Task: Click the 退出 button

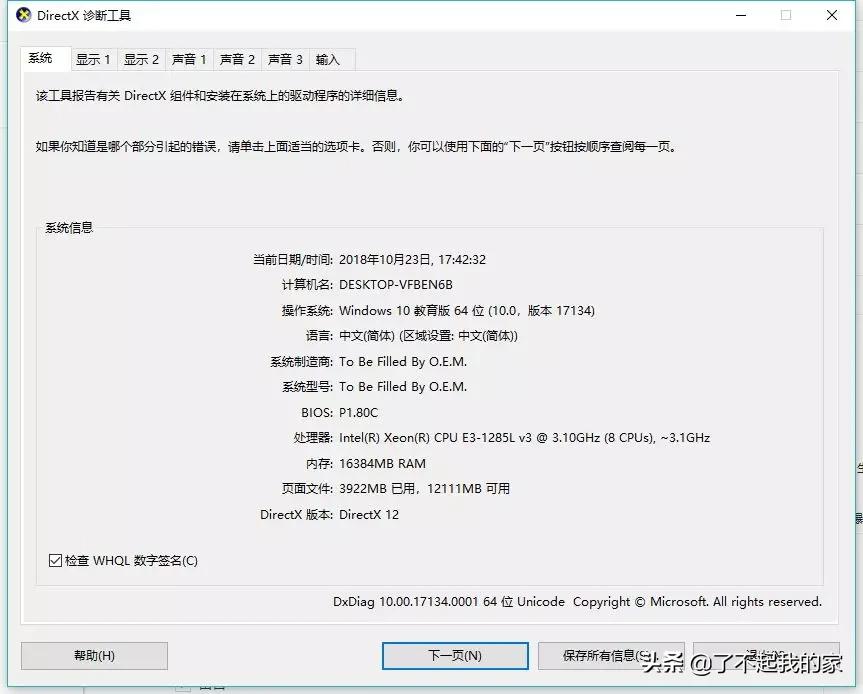Action: pyautogui.click(x=770, y=656)
